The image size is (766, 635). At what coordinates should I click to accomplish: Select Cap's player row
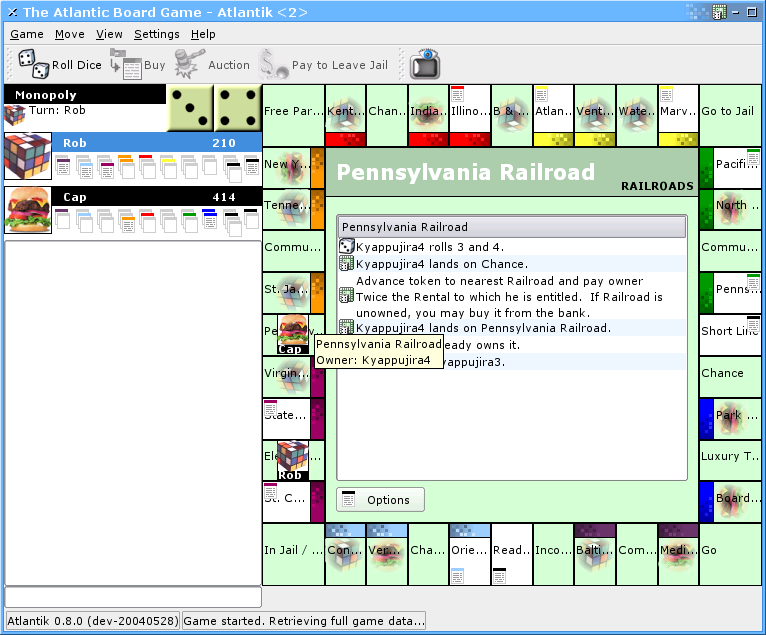[x=133, y=211]
